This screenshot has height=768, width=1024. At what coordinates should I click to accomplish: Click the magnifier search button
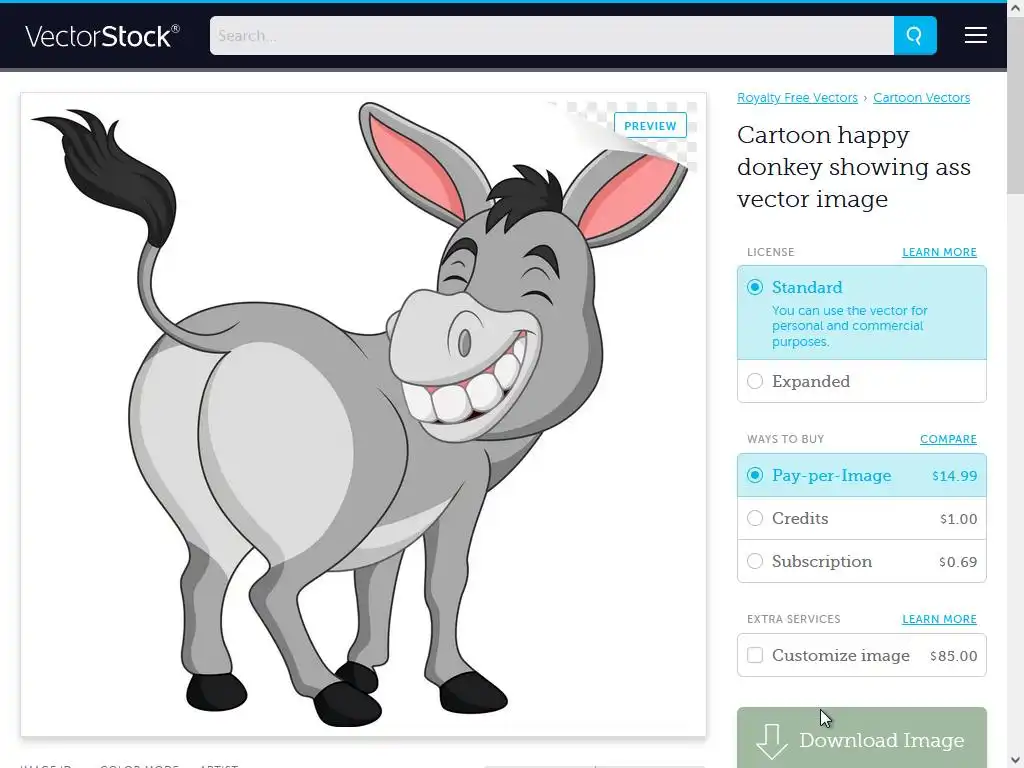[915, 35]
